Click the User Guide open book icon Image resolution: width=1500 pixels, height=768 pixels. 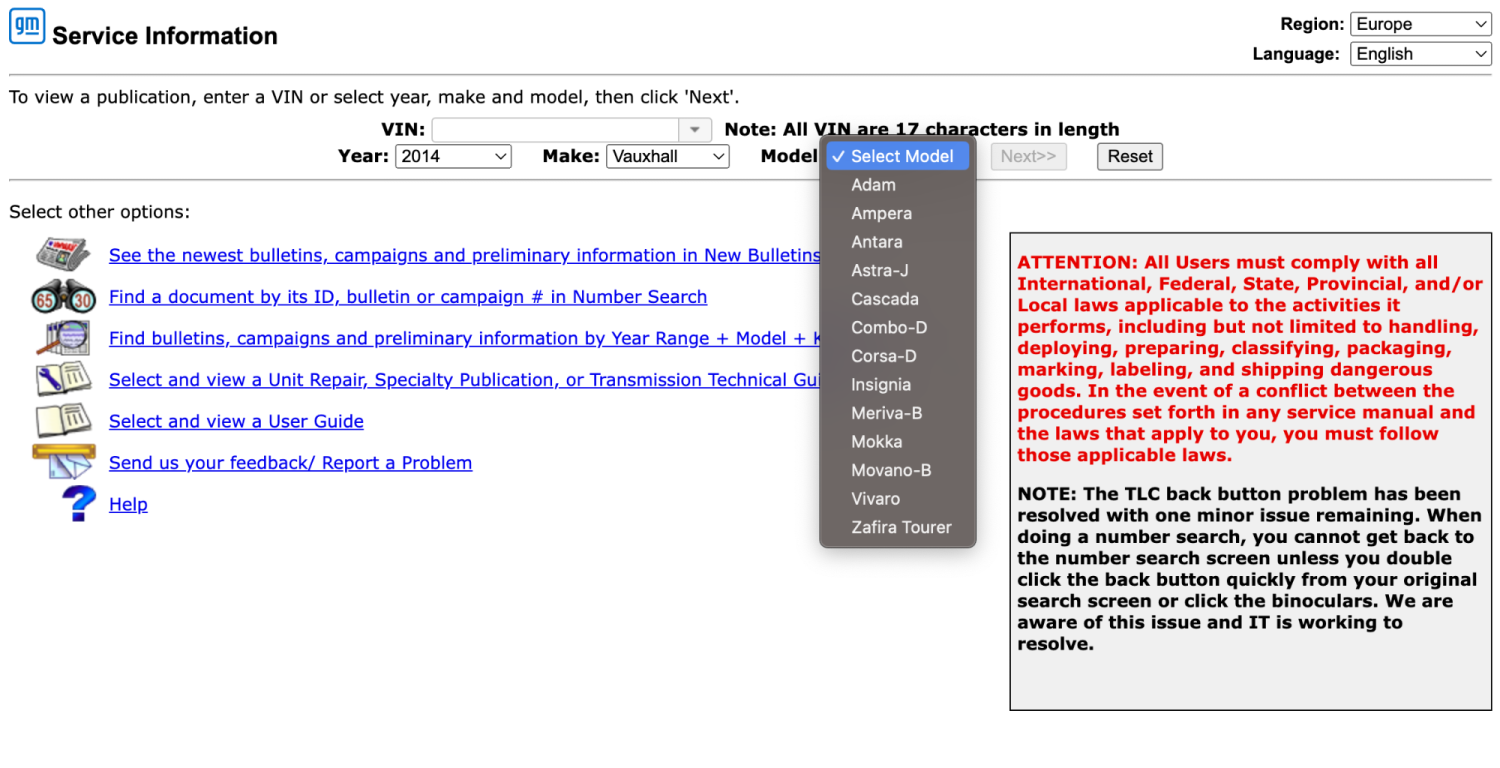click(x=63, y=421)
